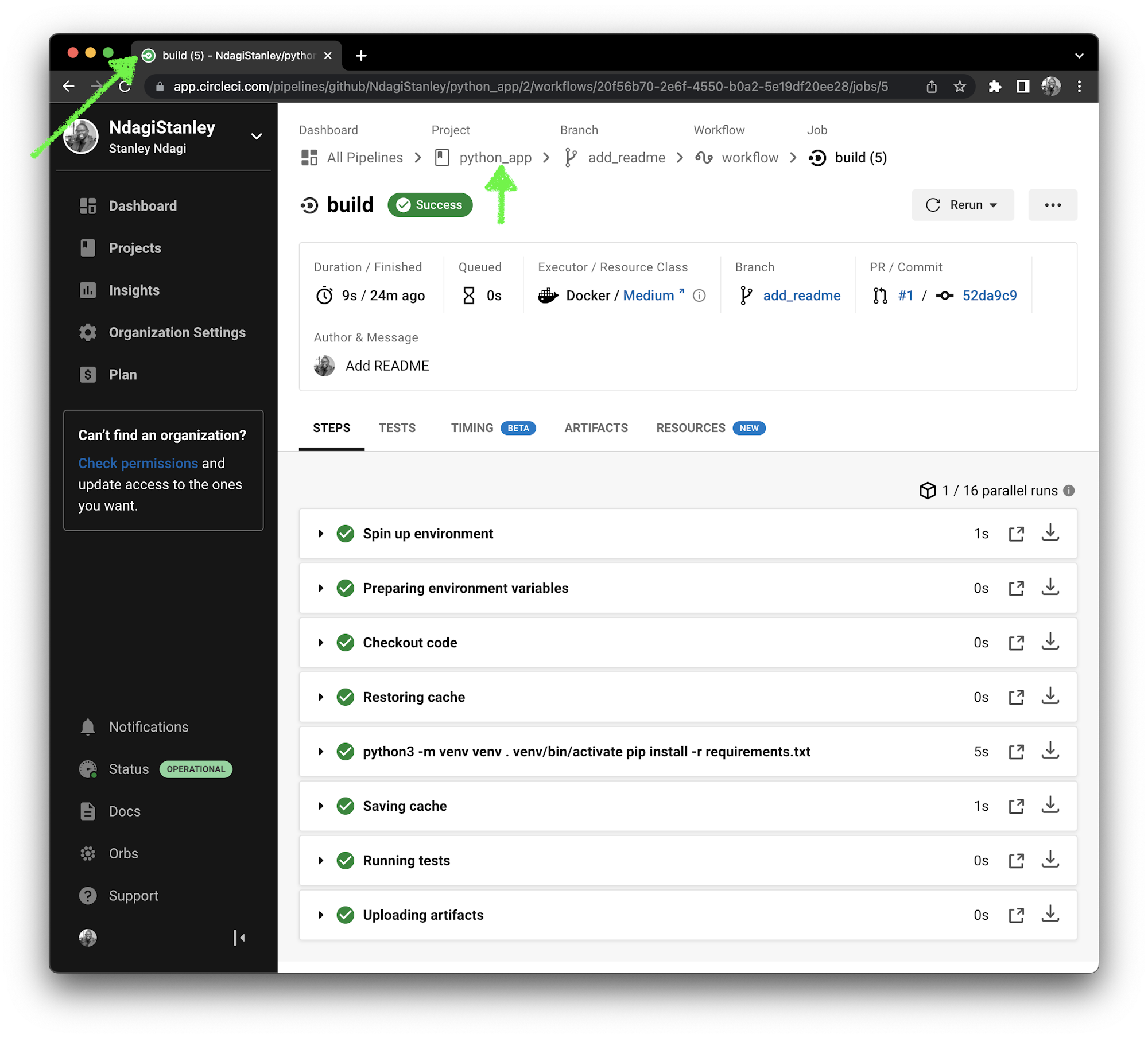1148x1038 pixels.
Task: Go to All Pipelines breadcrumb
Action: coord(352,157)
